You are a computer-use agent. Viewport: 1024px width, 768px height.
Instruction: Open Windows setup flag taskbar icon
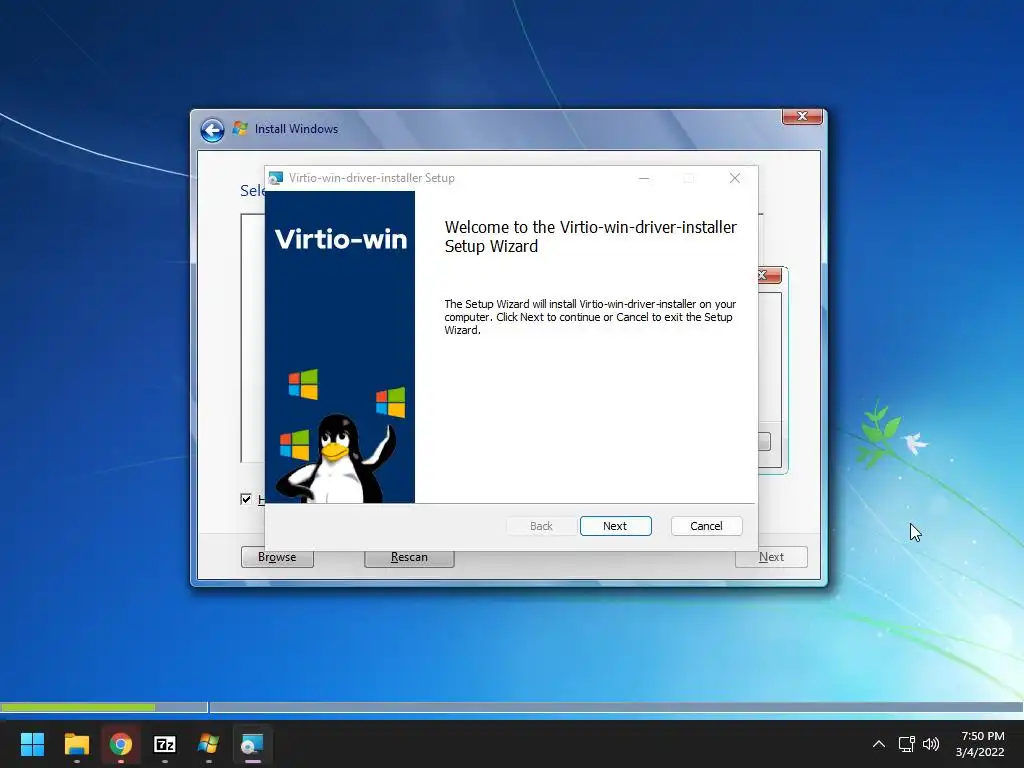[x=208, y=744]
